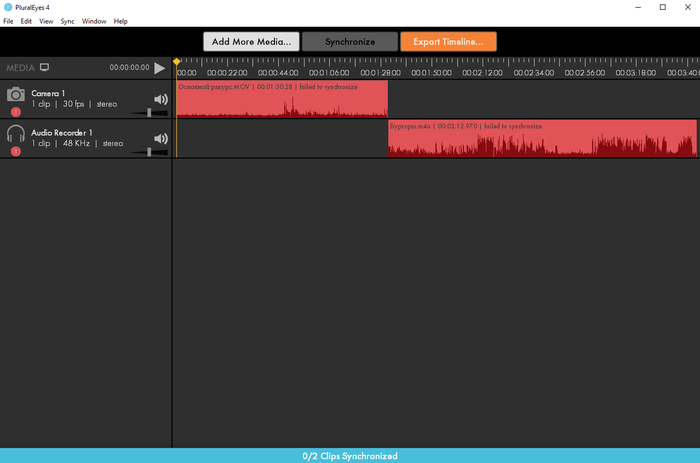
Task: Mute the Audio Recorder 1 track speaker
Action: (160, 138)
